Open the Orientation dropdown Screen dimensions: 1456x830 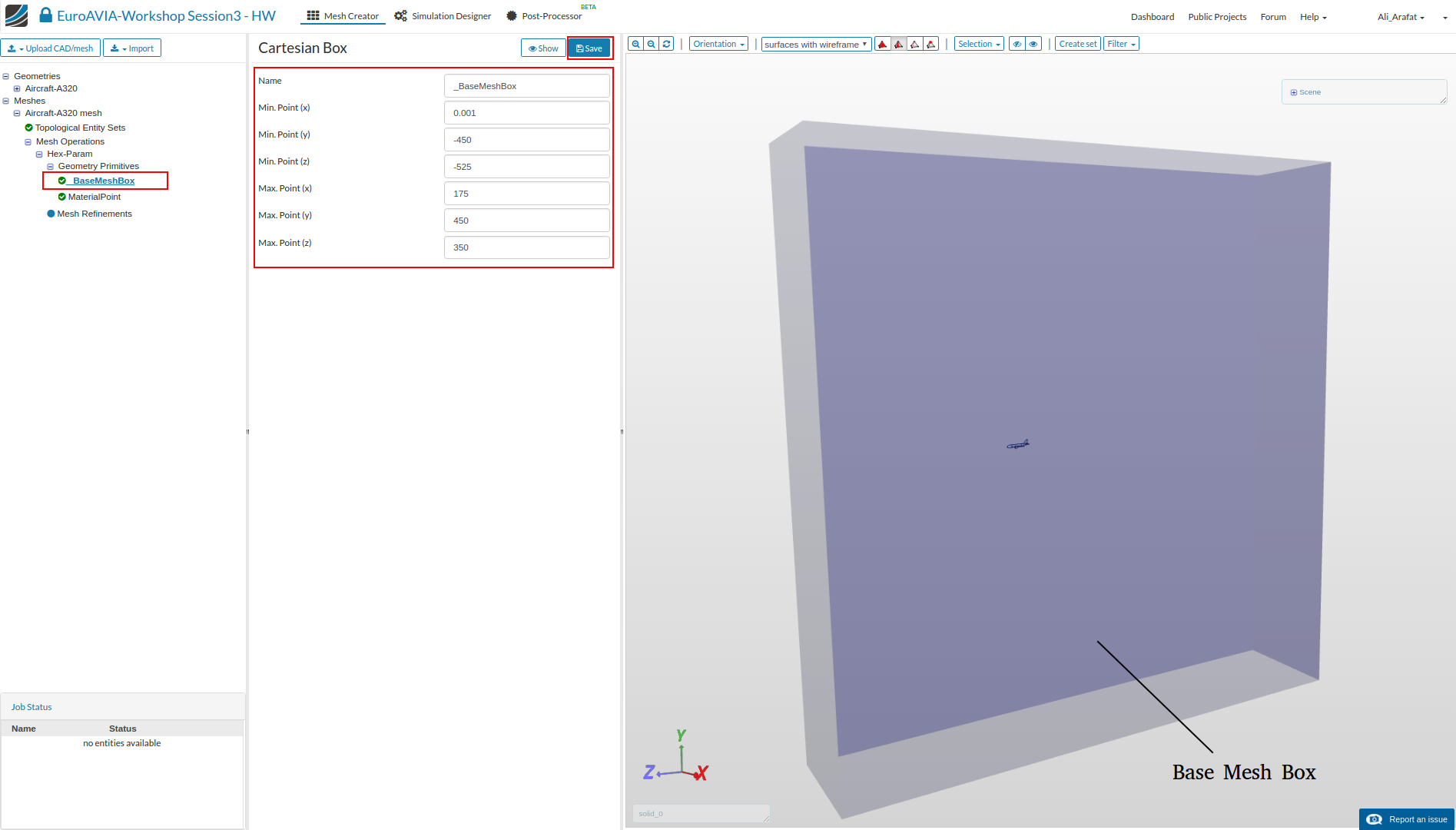(718, 45)
